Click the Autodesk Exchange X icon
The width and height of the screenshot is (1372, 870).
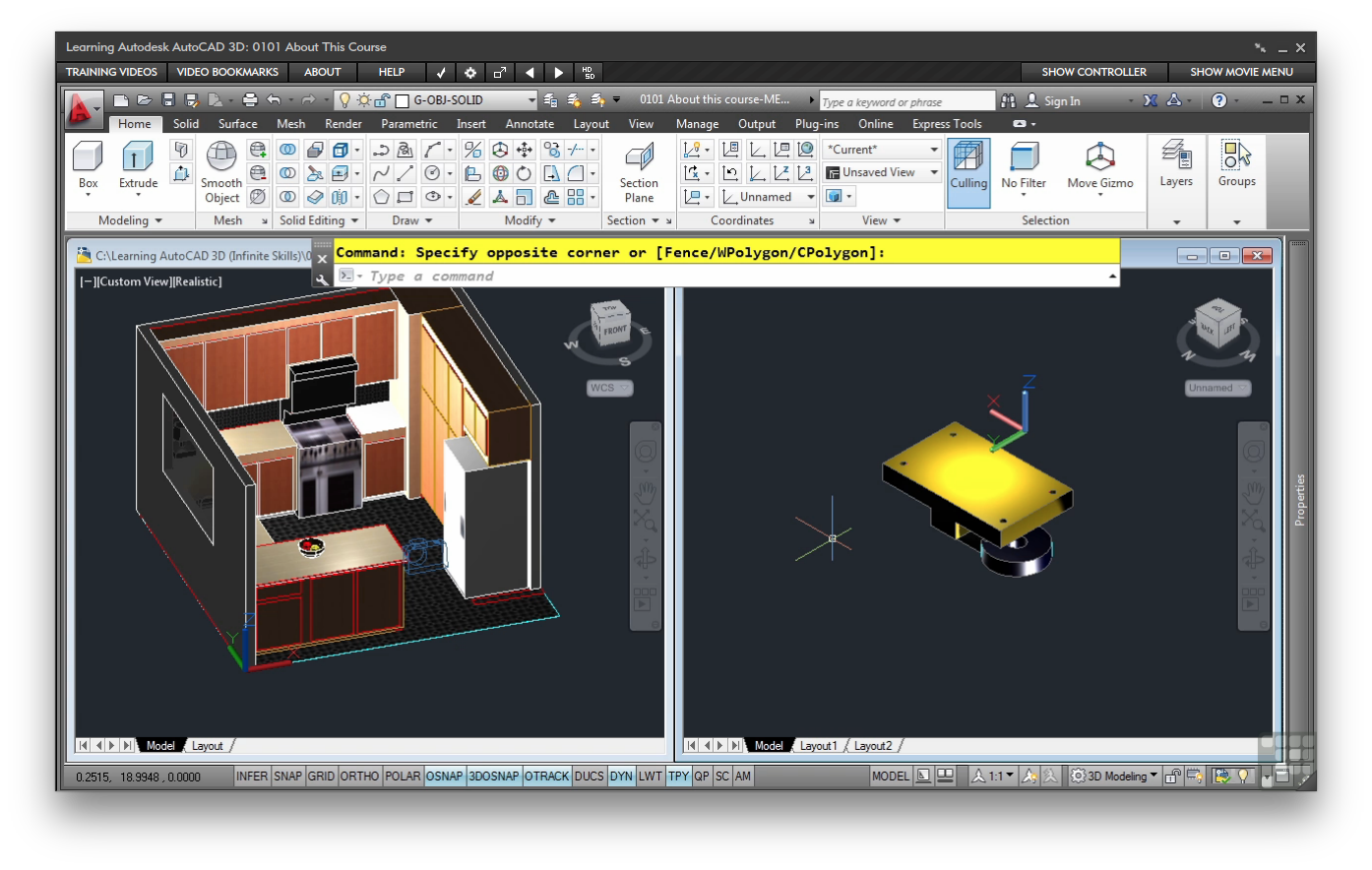tap(1150, 100)
